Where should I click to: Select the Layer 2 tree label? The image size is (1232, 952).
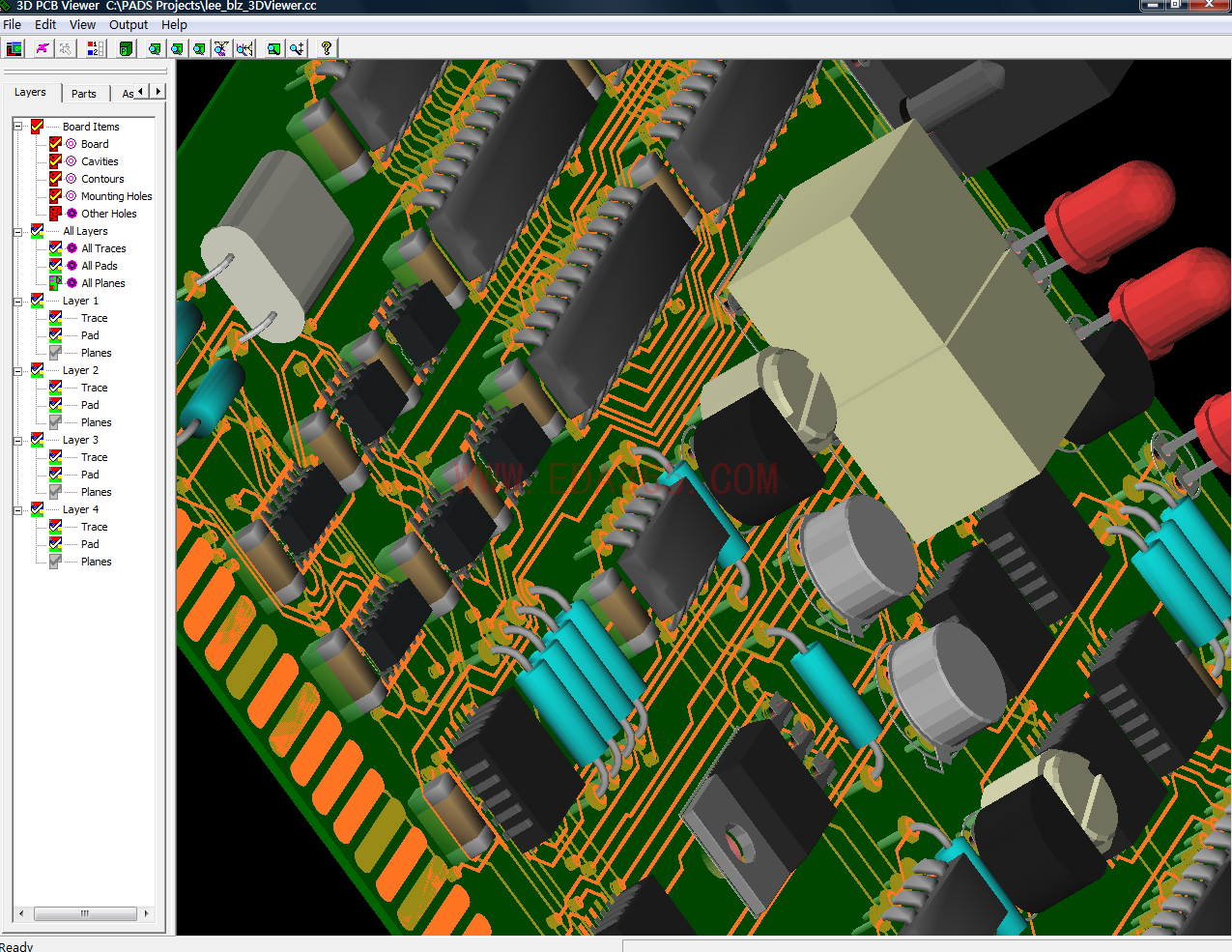(80, 370)
